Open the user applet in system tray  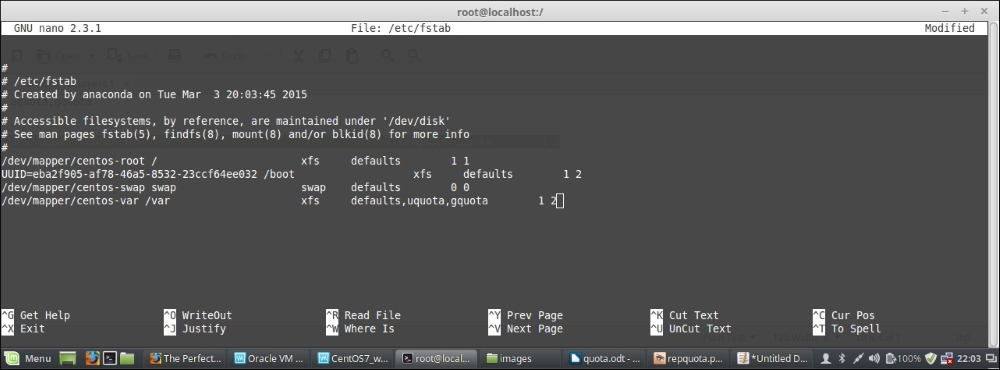[826, 359]
